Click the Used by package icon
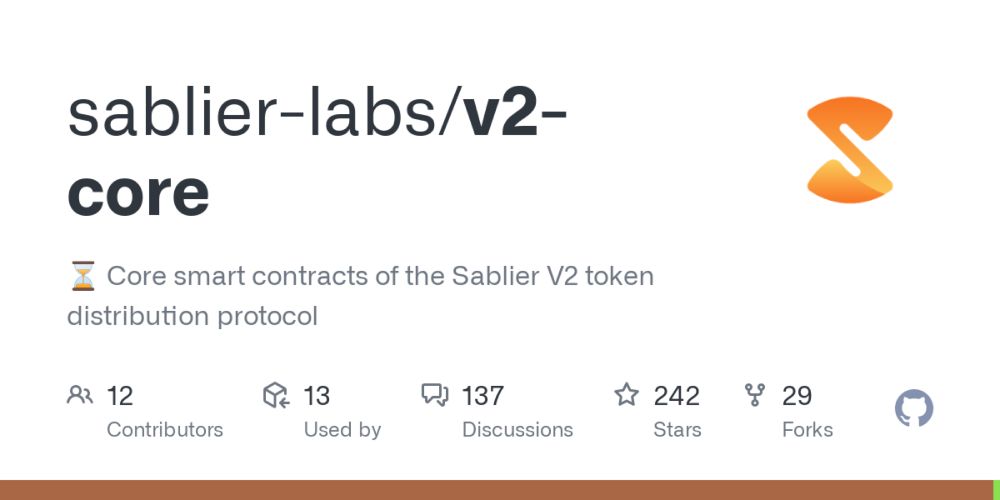 [276, 396]
